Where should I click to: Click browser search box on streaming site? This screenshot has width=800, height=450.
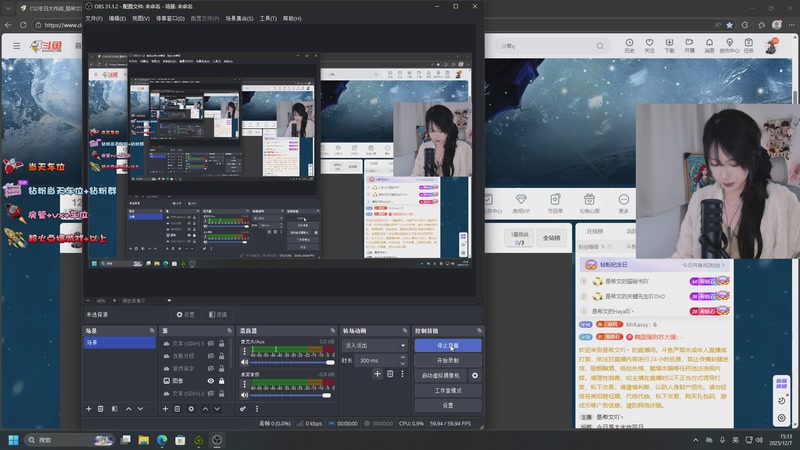pos(552,46)
